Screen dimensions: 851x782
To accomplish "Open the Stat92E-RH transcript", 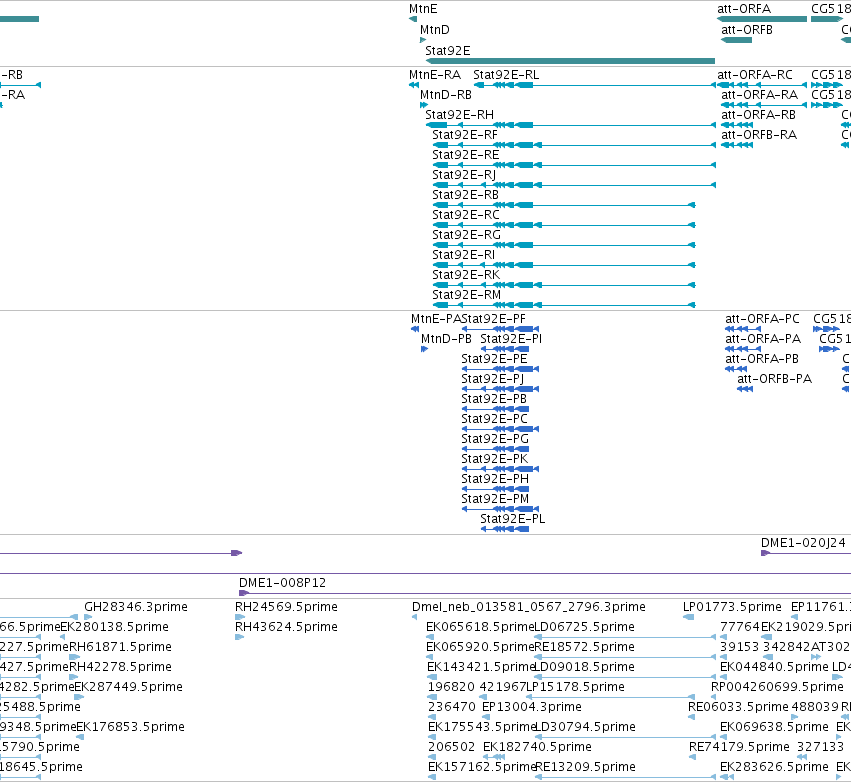I will coord(570,125).
